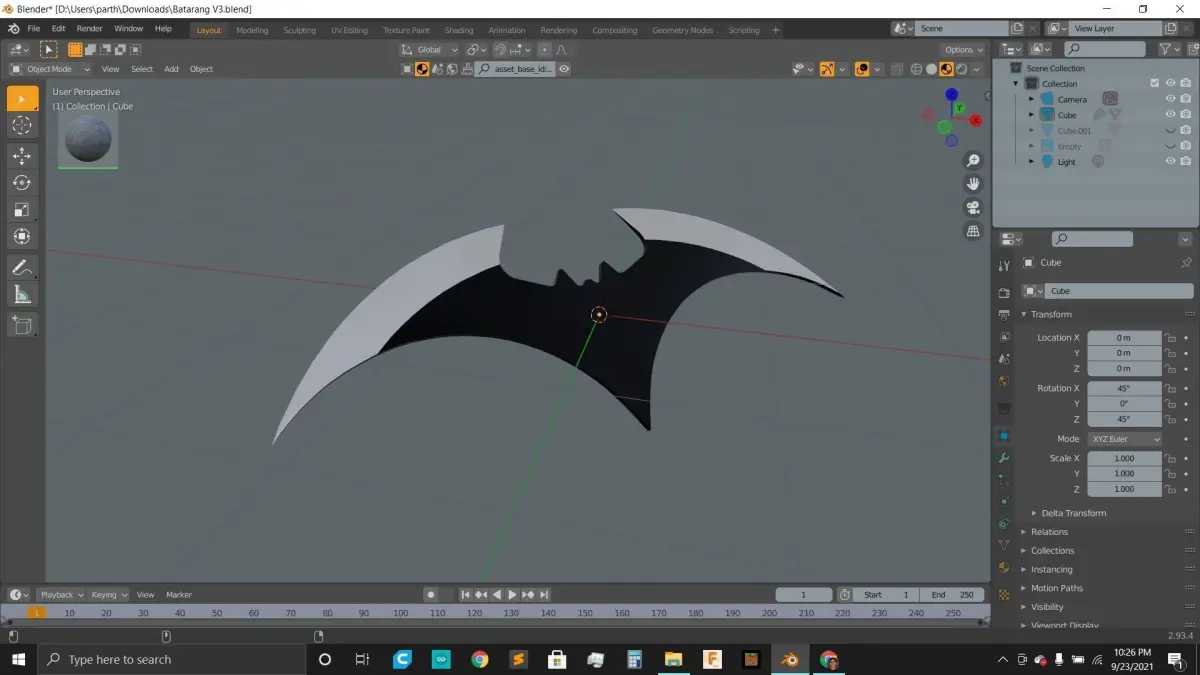
Task: Open the Playback dropdown in timeline
Action: click(x=62, y=595)
